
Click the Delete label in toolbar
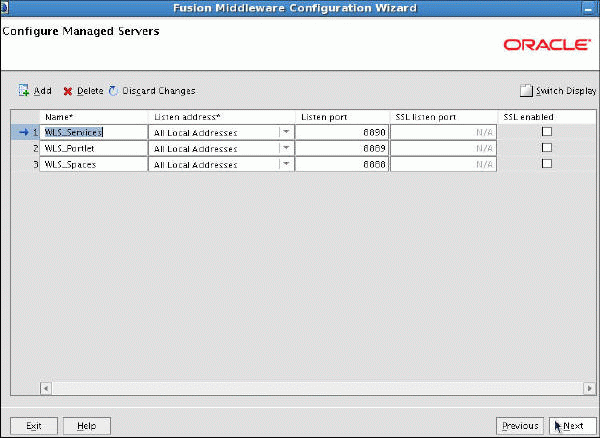tap(90, 91)
